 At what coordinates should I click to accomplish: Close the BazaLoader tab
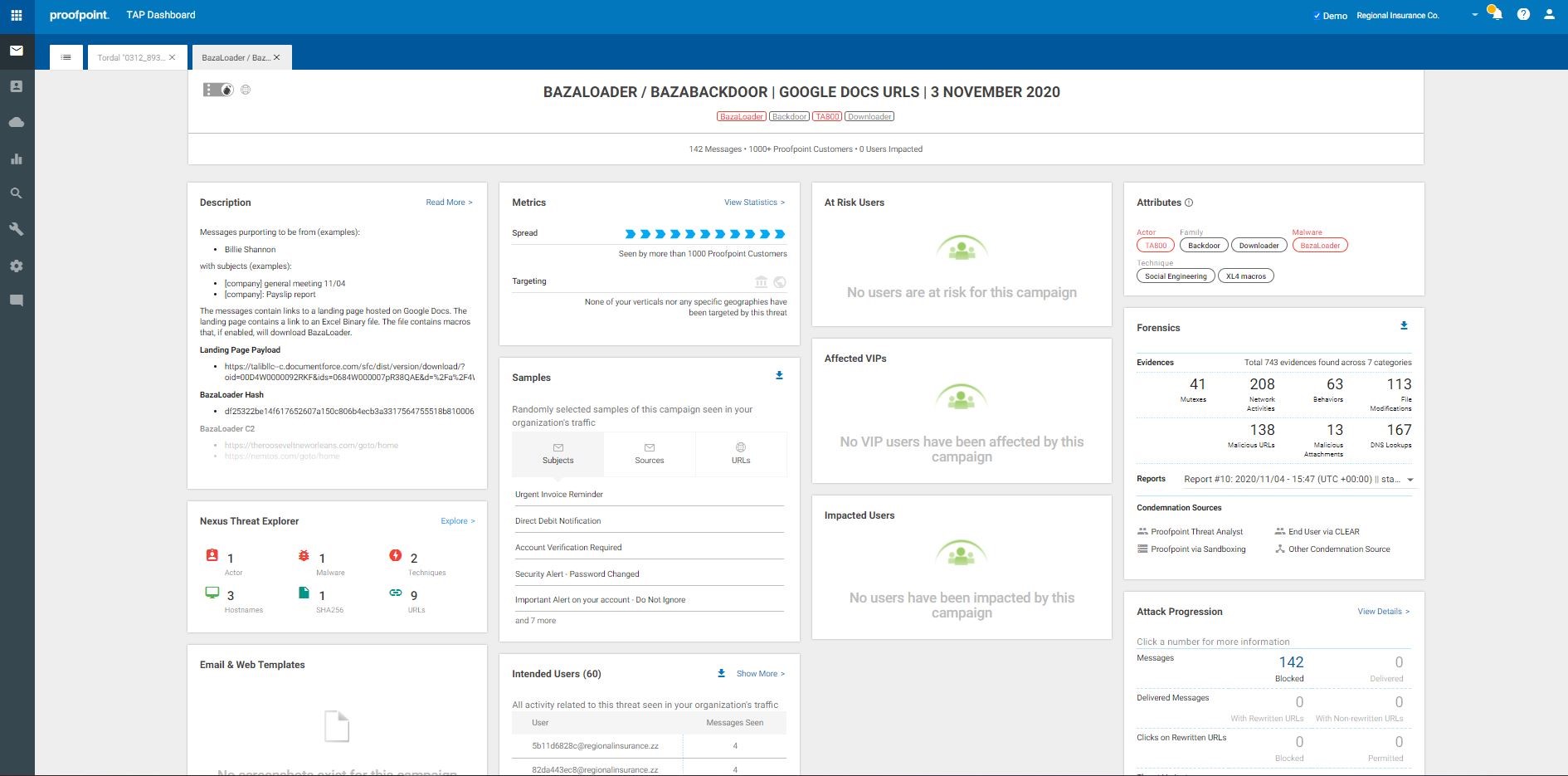point(277,57)
